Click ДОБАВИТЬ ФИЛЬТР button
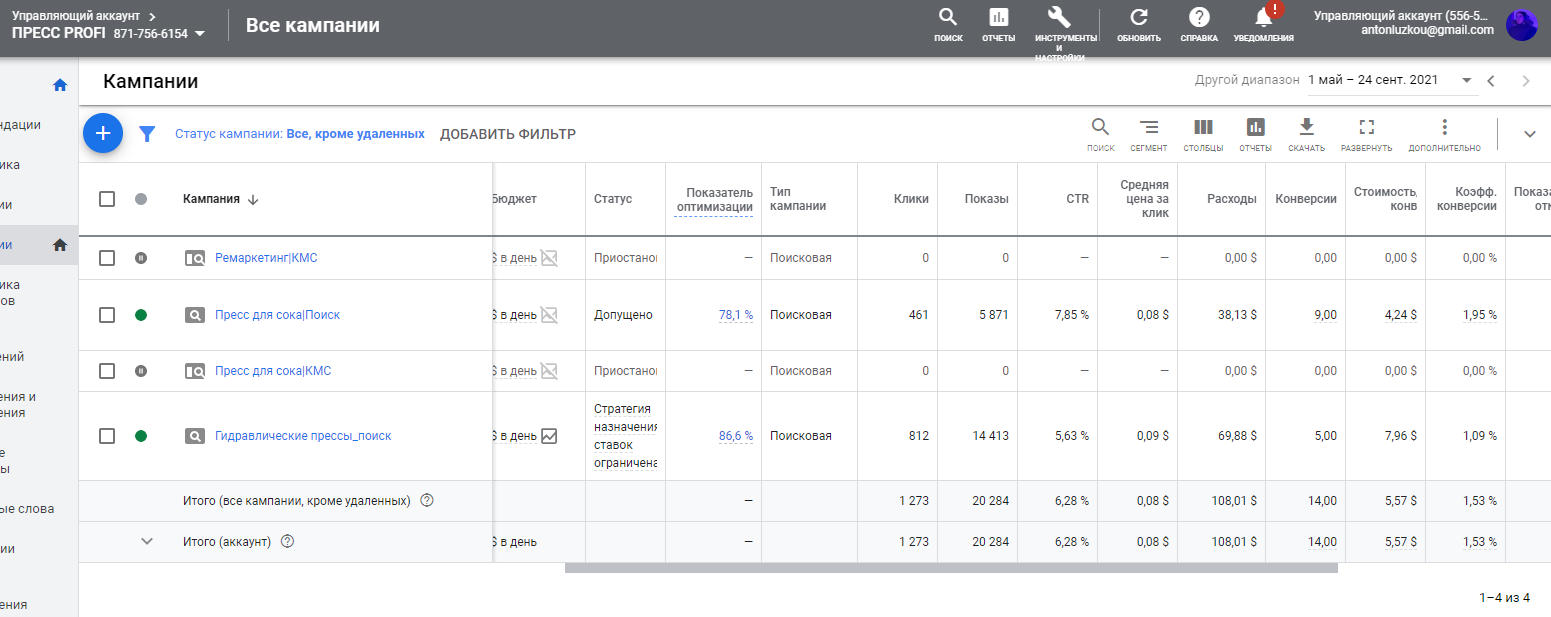This screenshot has width=1551, height=617. click(x=508, y=134)
